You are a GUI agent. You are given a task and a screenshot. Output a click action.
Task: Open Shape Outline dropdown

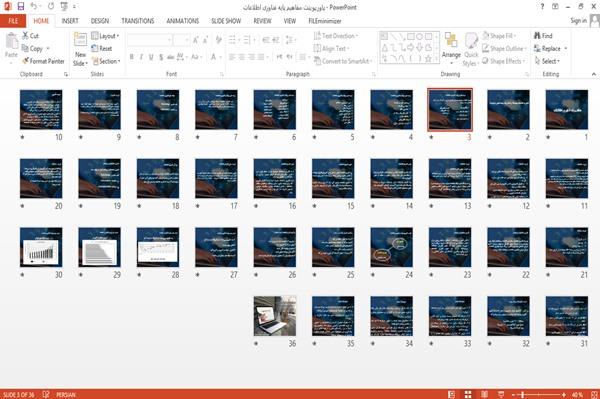point(505,48)
